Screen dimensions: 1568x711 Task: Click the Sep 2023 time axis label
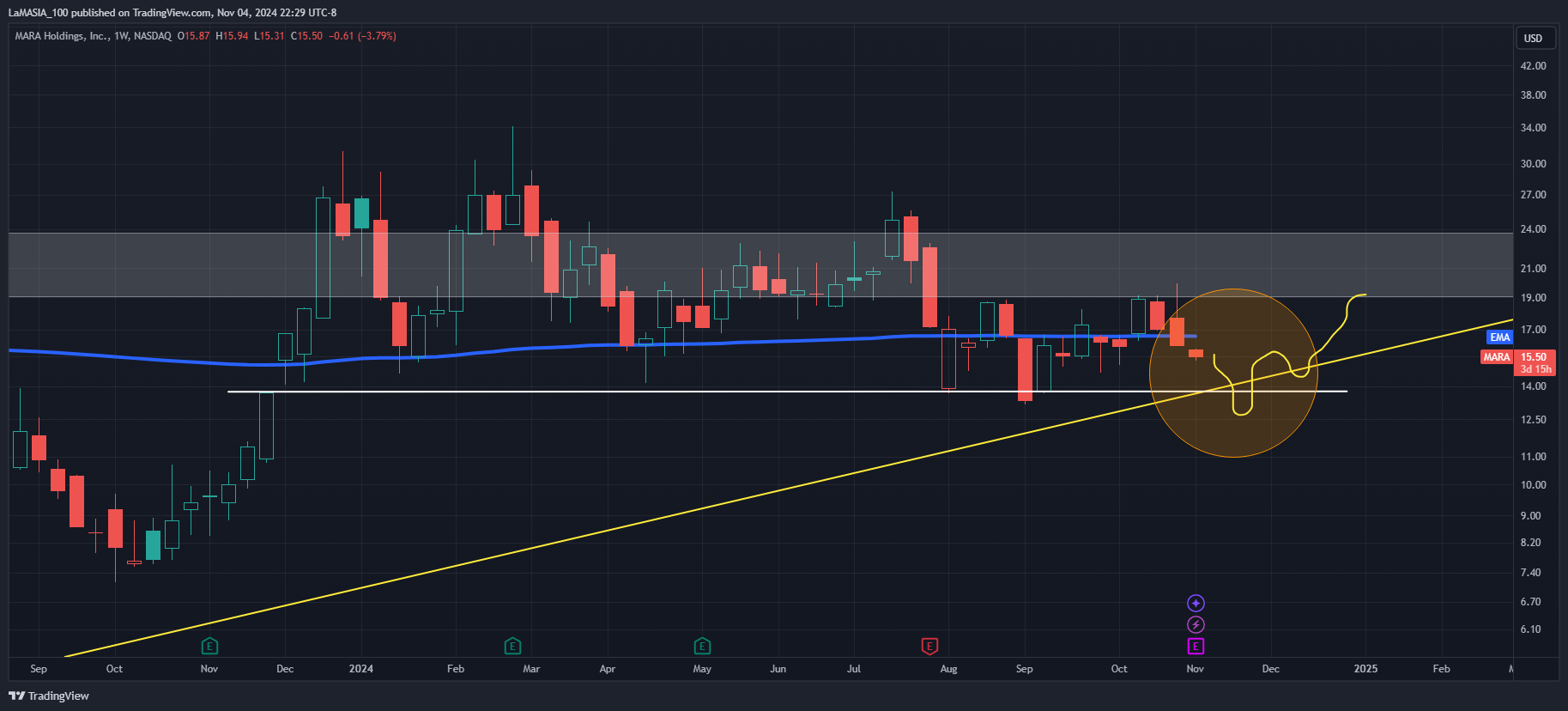pos(39,669)
